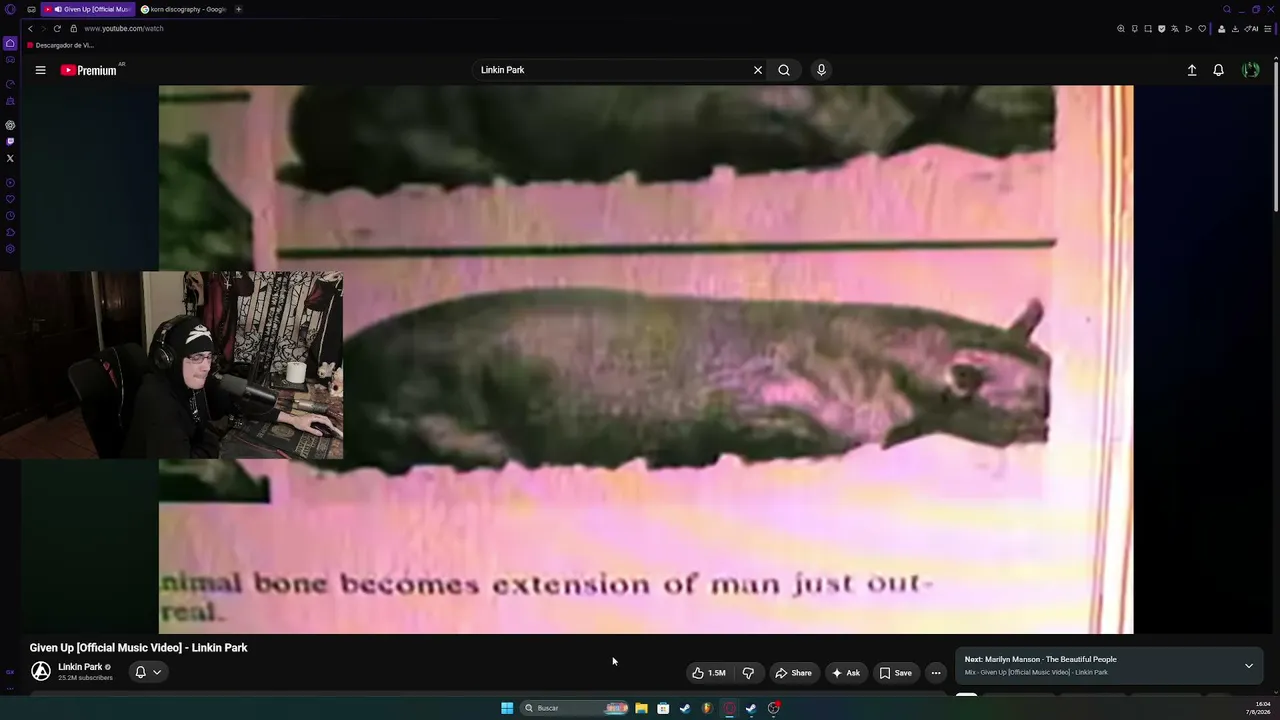Like the Given Up video
Viewport: 1280px width, 720px height.
click(x=709, y=673)
